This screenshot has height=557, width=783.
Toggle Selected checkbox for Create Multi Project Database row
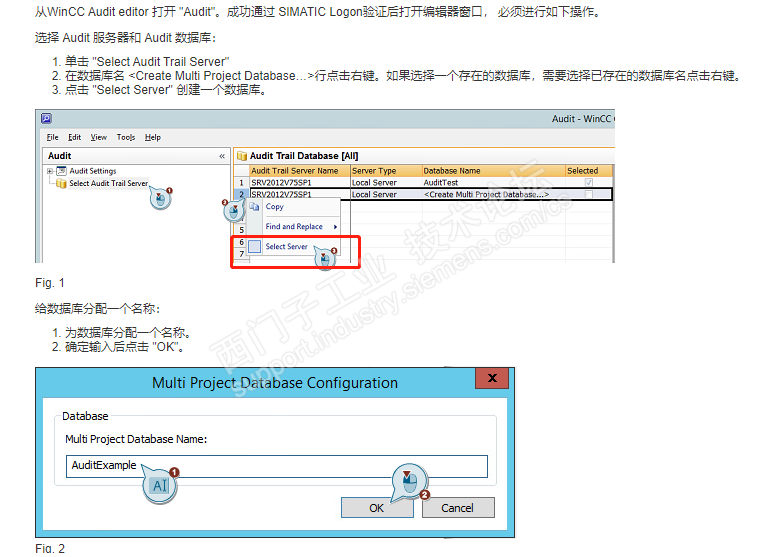click(x=589, y=194)
